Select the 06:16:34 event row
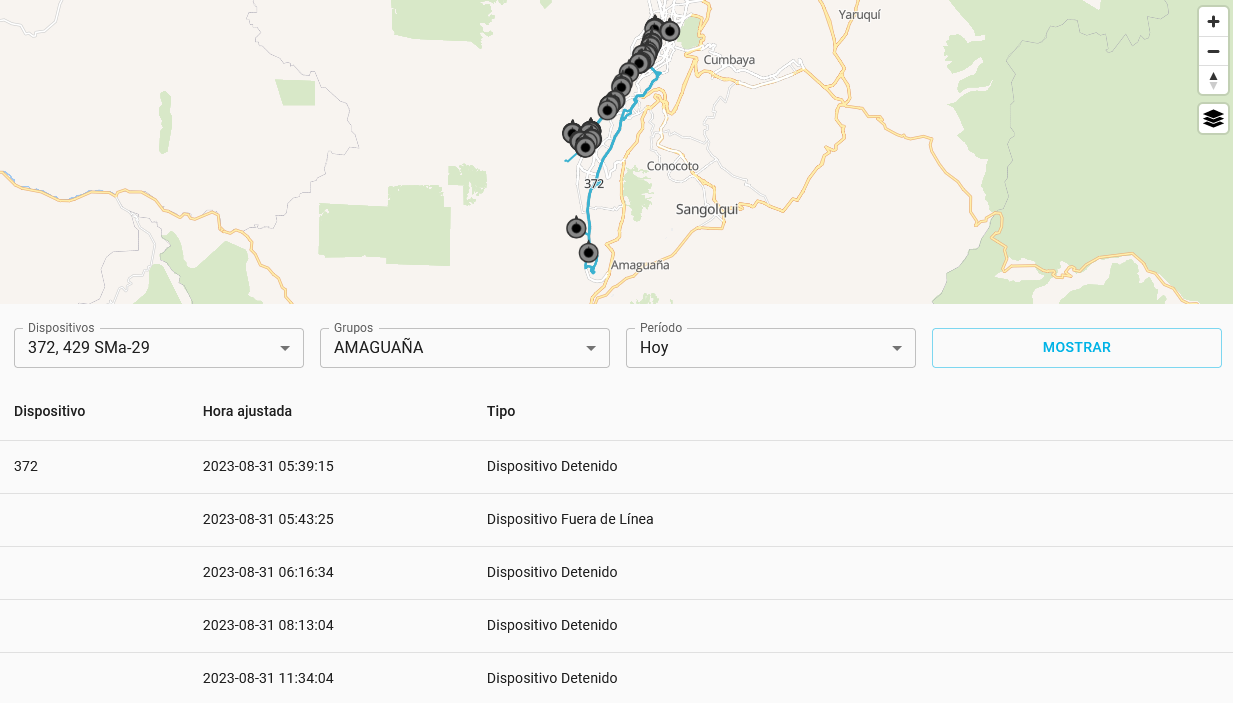 (x=616, y=573)
